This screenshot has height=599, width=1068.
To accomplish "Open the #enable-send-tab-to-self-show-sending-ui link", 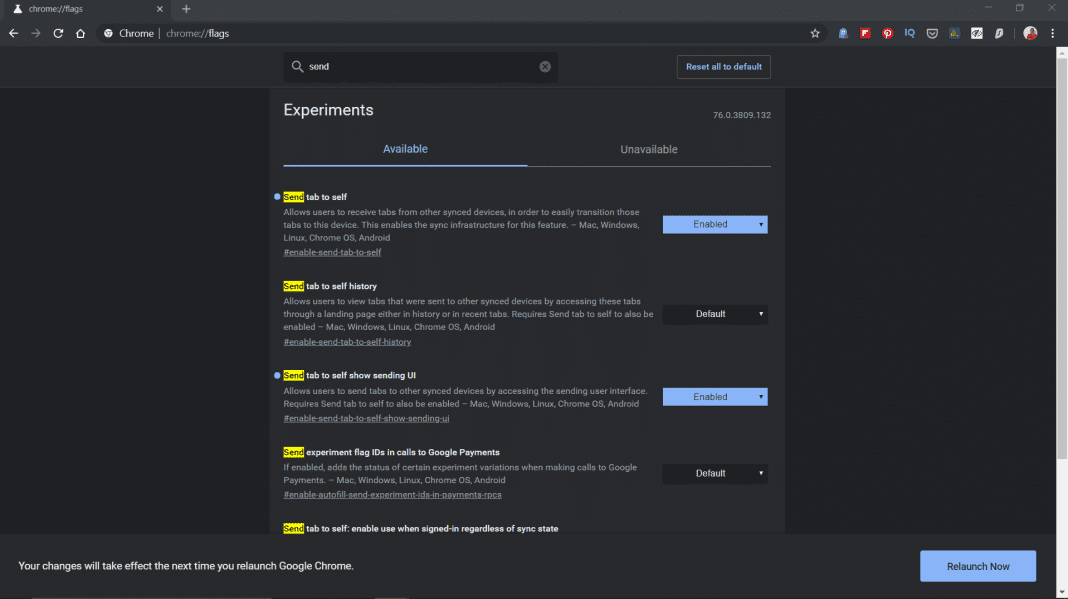I will pyautogui.click(x=366, y=418).
